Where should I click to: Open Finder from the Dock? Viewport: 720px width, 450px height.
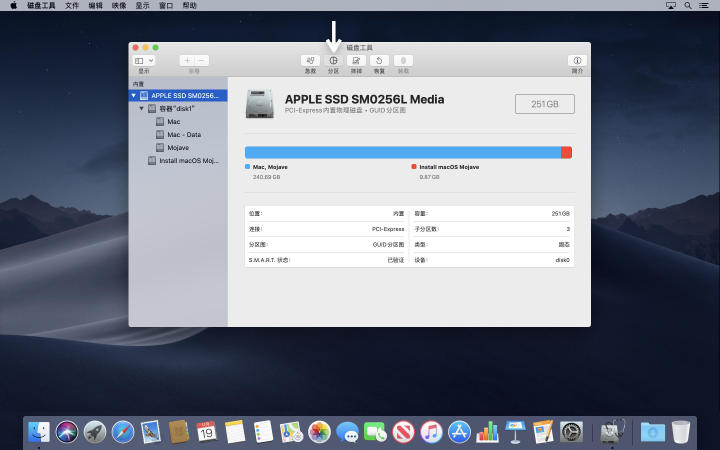pos(39,432)
